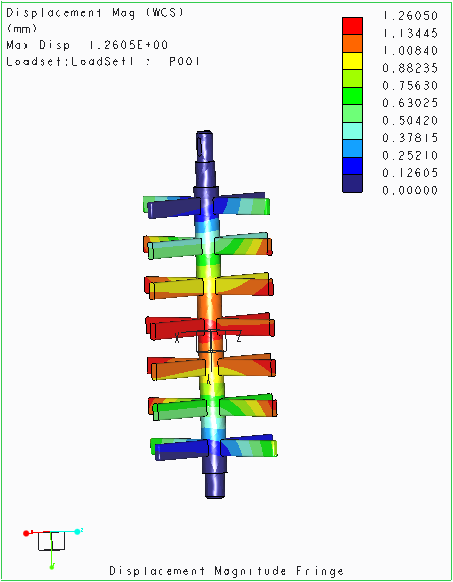Viewport: 453px width, 582px height.
Task: Click the orange legend swatch near 1.13445
Action: pyautogui.click(x=352, y=43)
